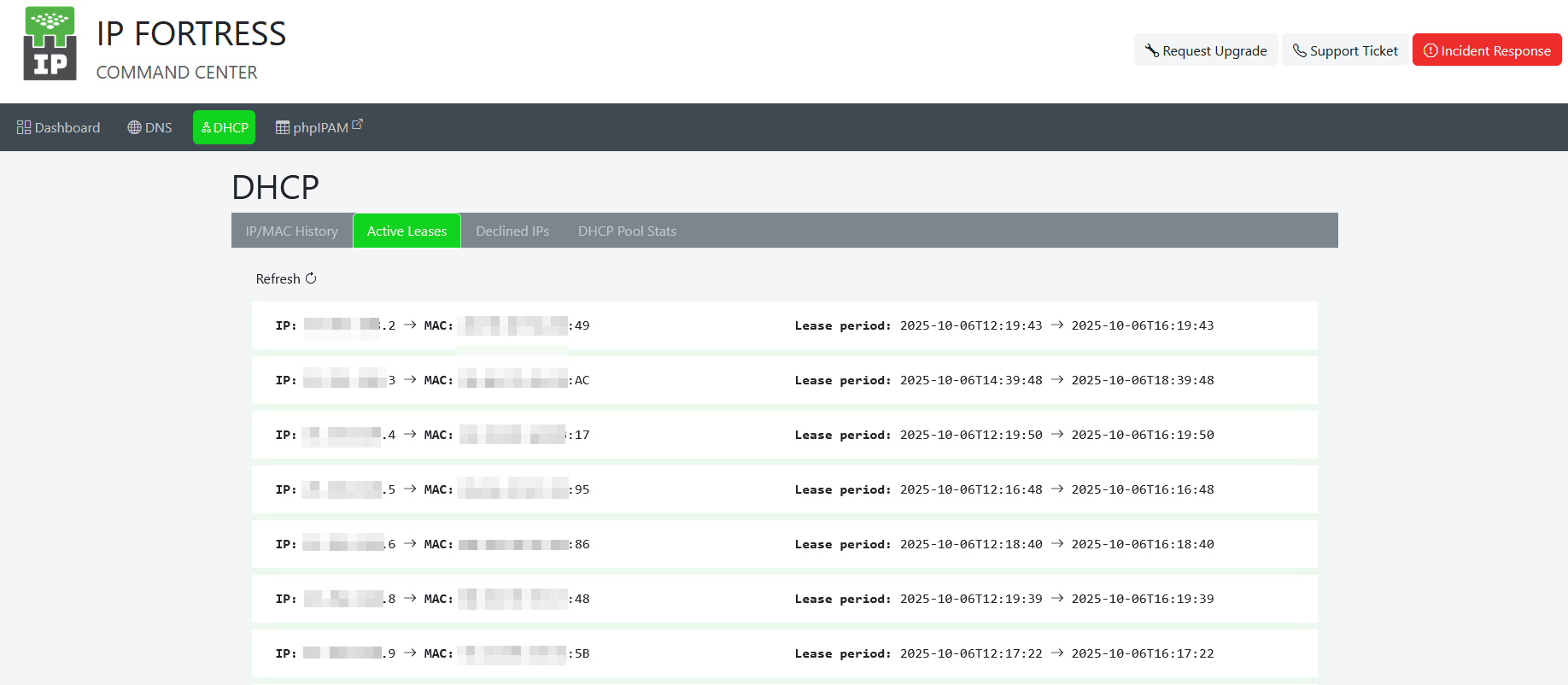Screen dimensions: 1568x685
Task: Click the blurred MAC address ending in :49
Action: click(x=524, y=325)
